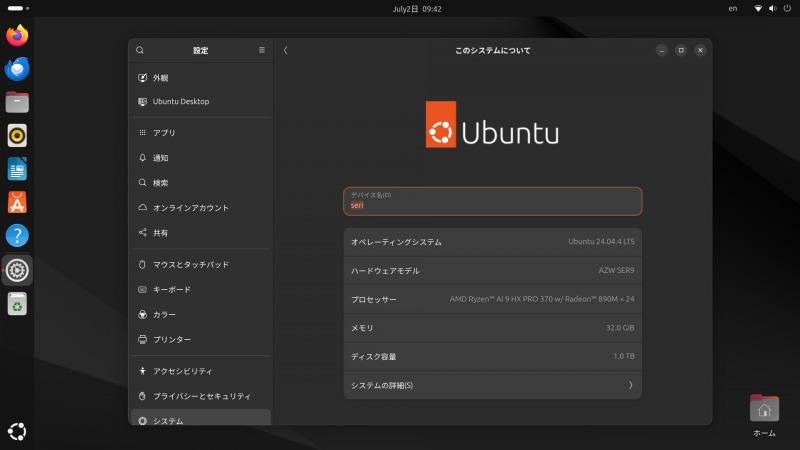800x450 pixels.
Task: Click the search icon in settings sidebar
Action: [140, 50]
